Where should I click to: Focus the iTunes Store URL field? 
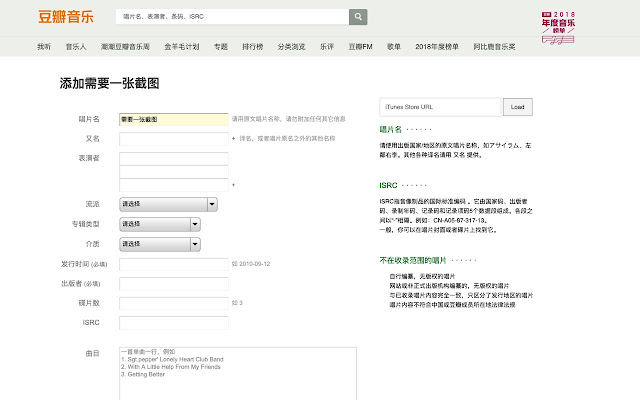point(440,107)
